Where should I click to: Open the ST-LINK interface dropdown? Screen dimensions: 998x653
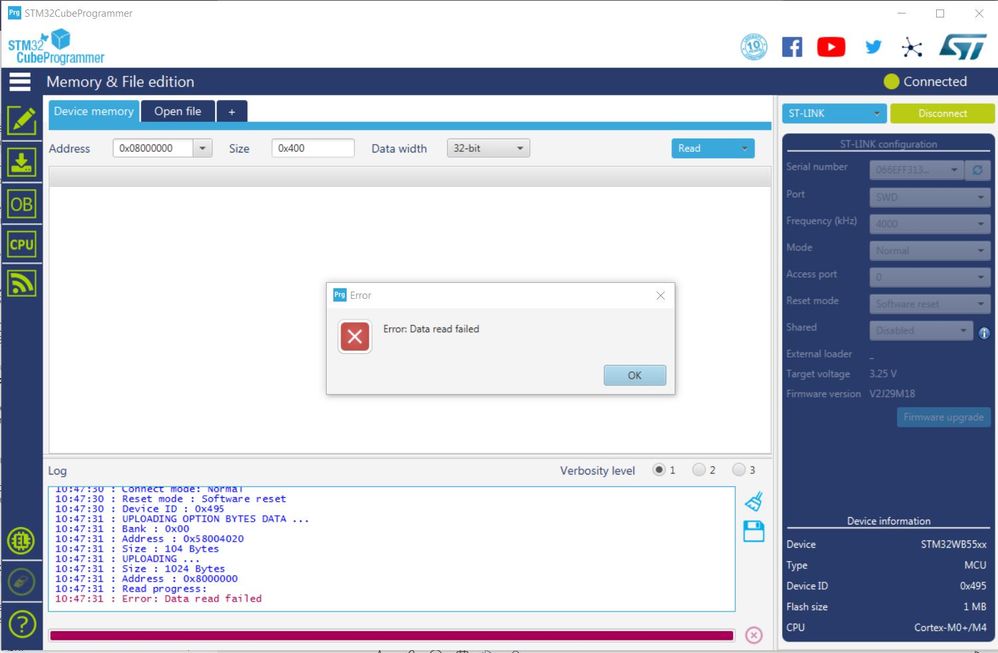(x=834, y=113)
